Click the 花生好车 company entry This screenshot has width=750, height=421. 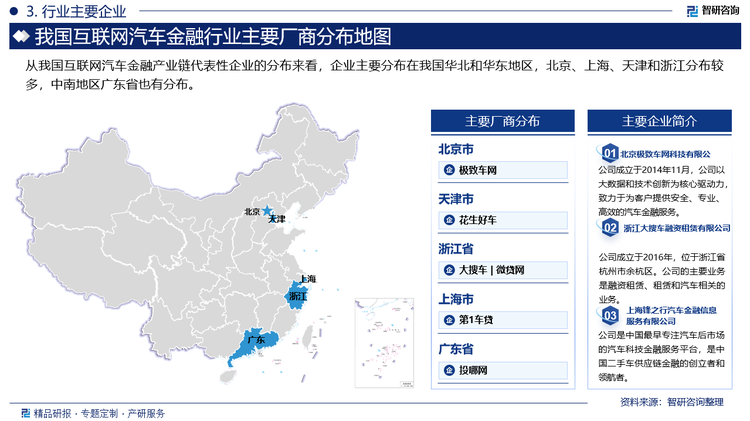pos(503,220)
